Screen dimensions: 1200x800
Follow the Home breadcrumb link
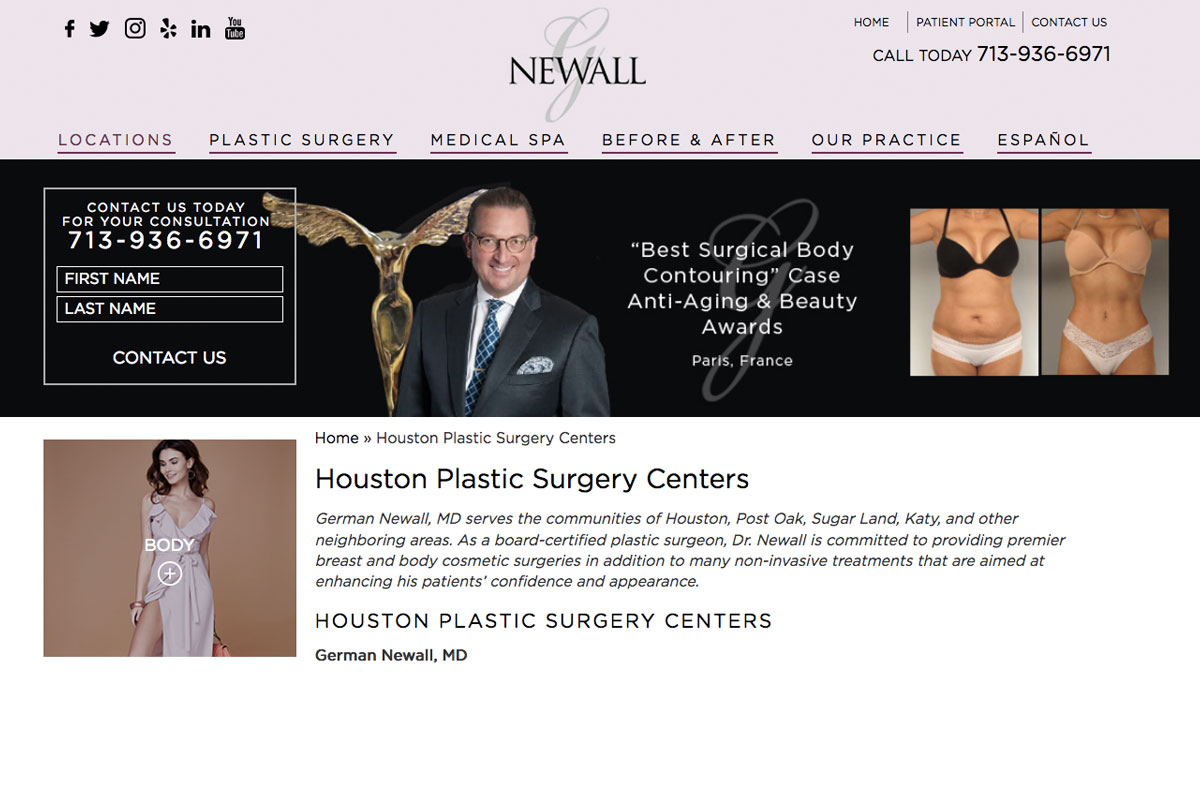click(x=337, y=438)
